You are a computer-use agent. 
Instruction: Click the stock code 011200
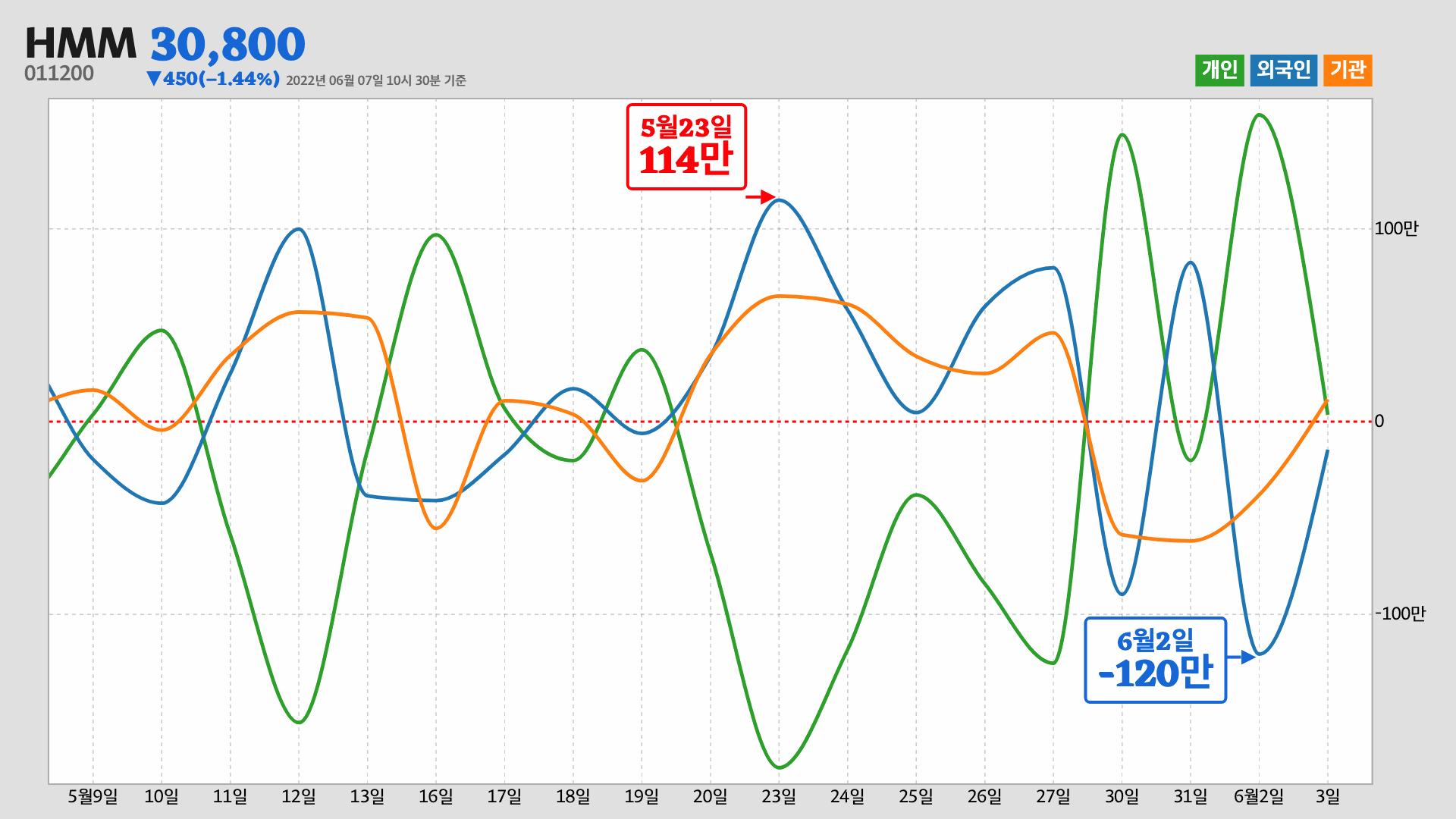click(x=59, y=74)
